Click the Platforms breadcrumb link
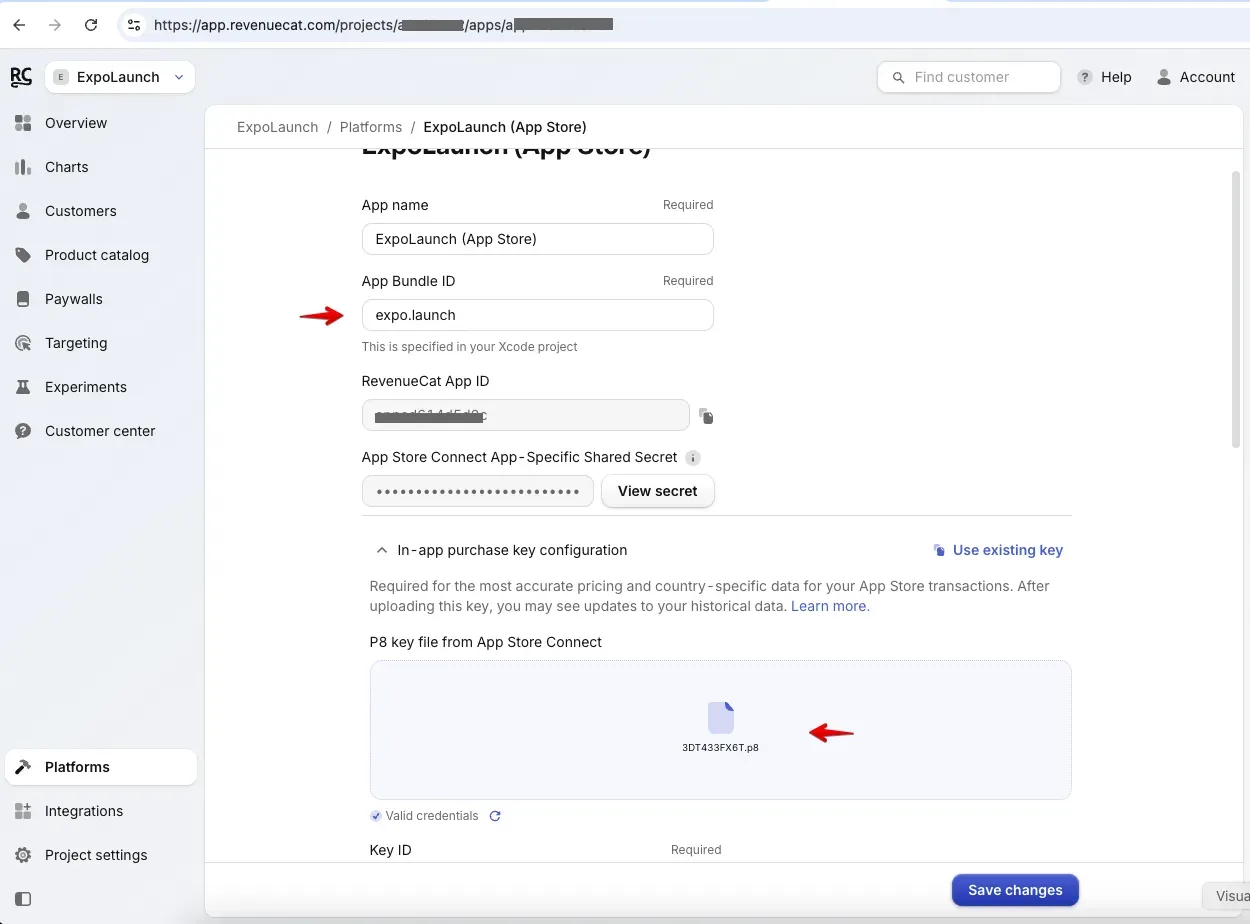Screen dimensions: 1250x924 coord(371,127)
